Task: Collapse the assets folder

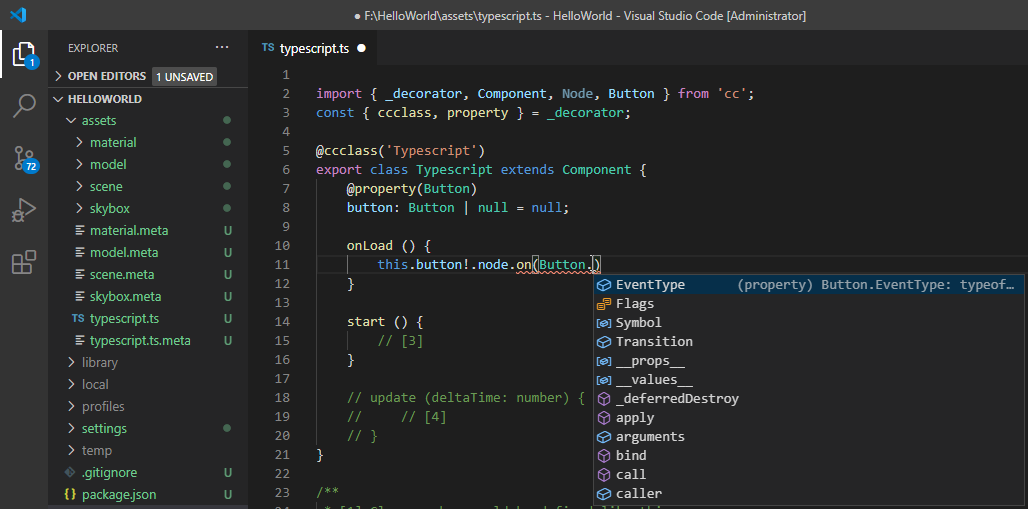Action: point(71,121)
